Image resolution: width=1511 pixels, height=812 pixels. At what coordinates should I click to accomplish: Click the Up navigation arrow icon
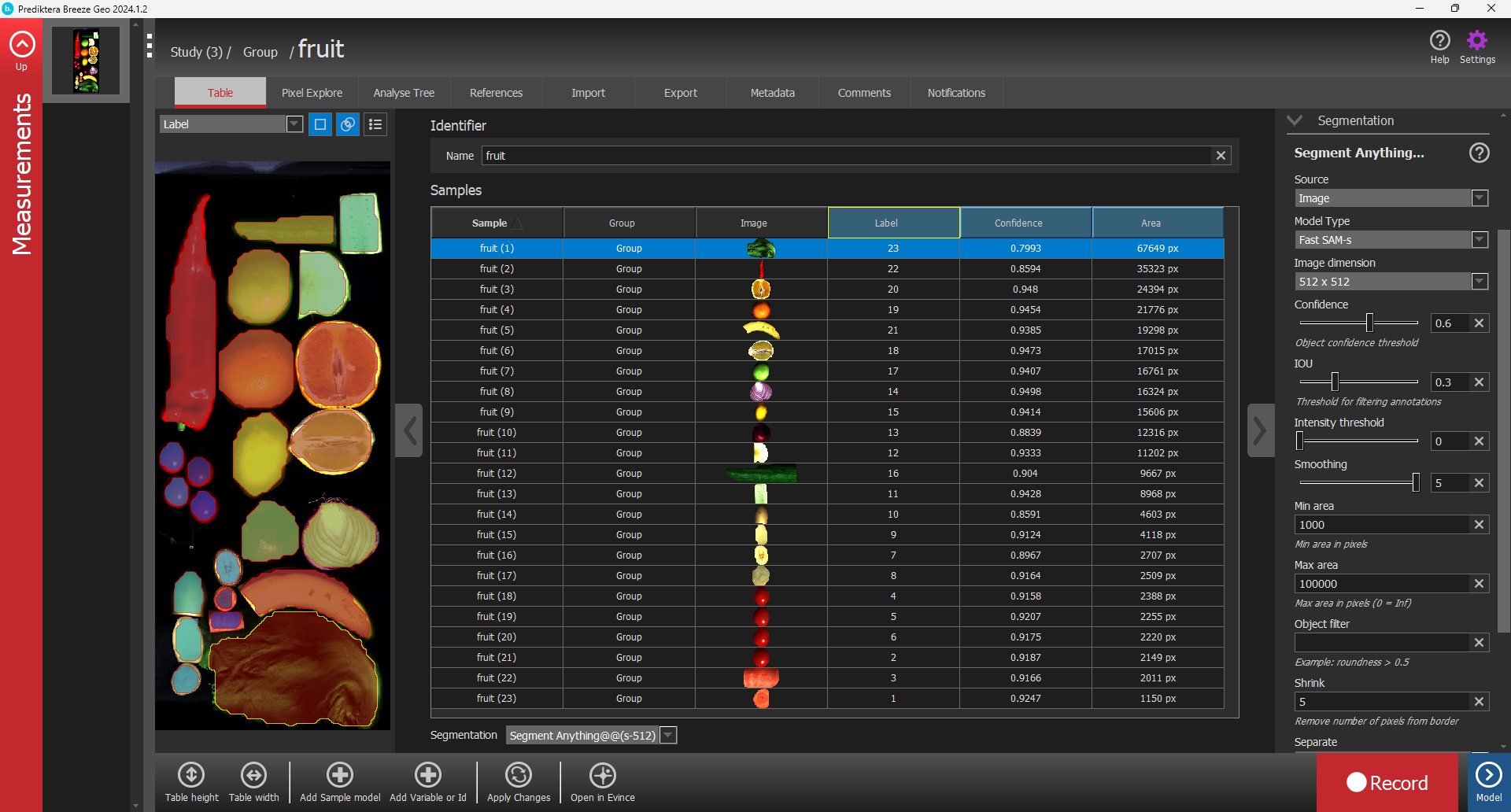point(22,45)
